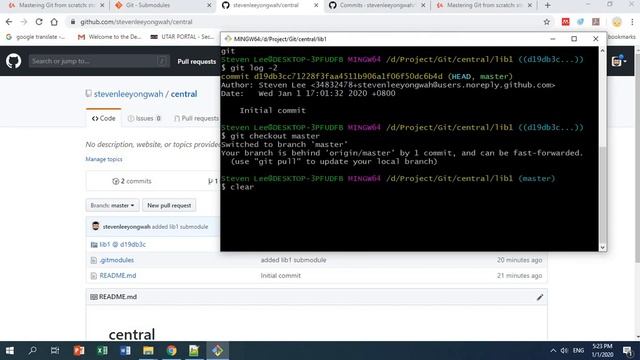Bookmark this page with the star icon
This screenshot has width=640, height=360.
547,22
